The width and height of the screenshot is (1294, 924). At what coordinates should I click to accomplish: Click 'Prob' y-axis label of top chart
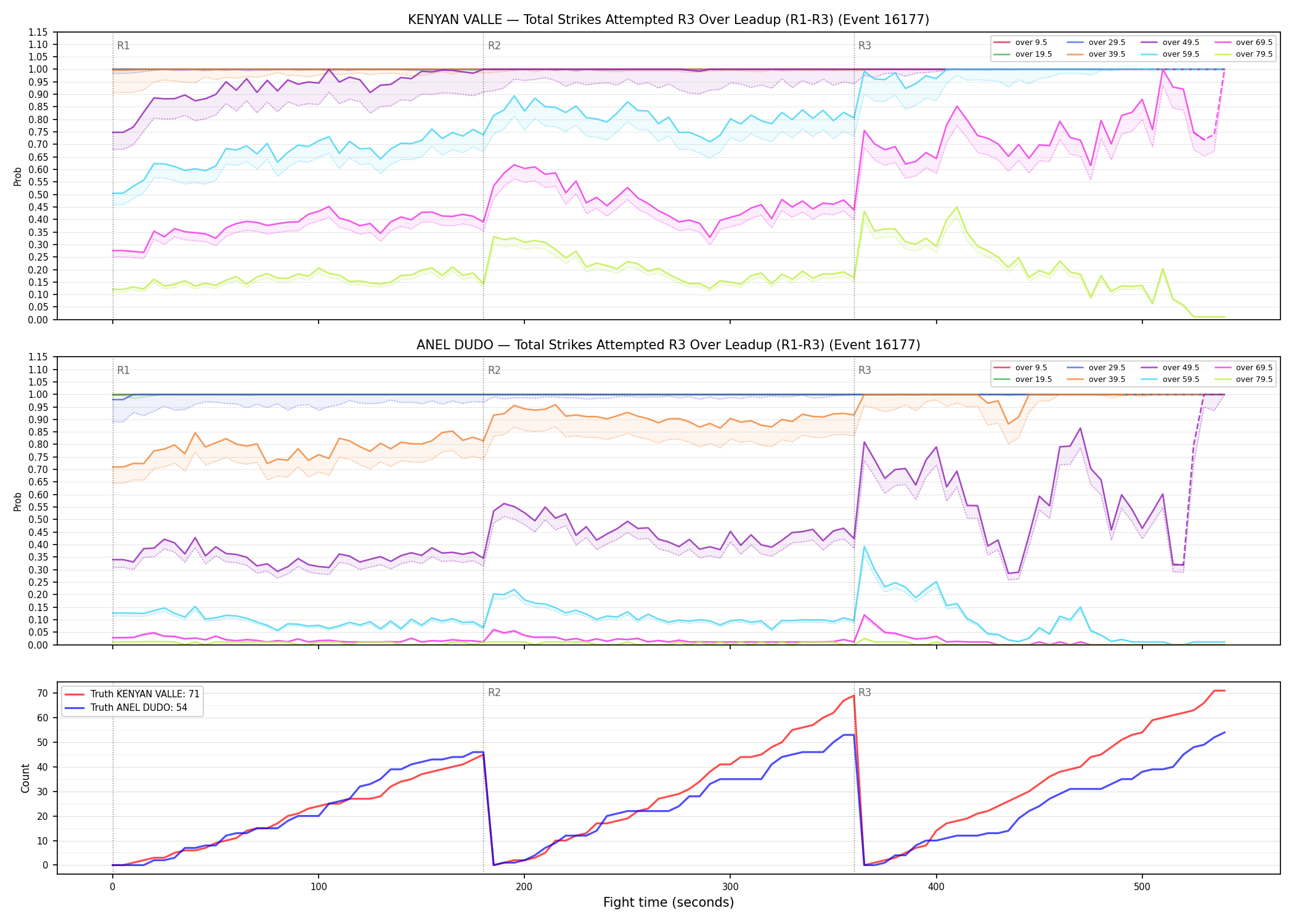(x=18, y=176)
